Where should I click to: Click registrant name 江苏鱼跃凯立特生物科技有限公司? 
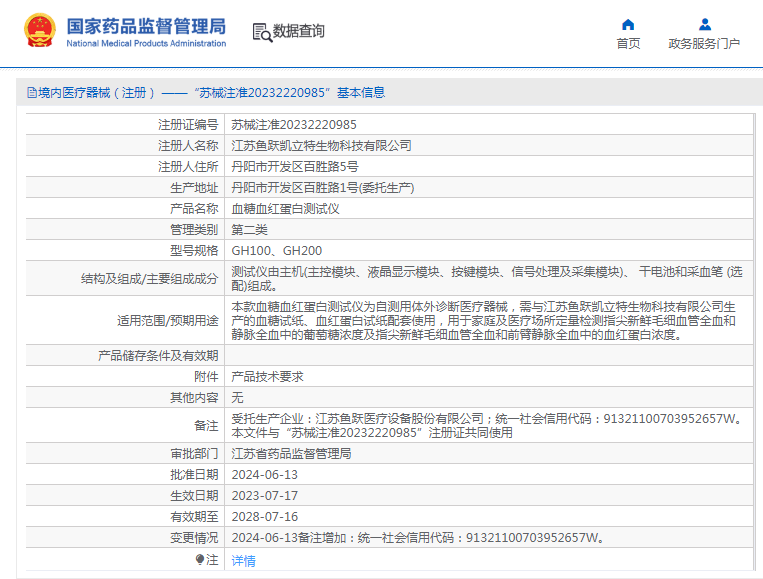click(x=321, y=146)
